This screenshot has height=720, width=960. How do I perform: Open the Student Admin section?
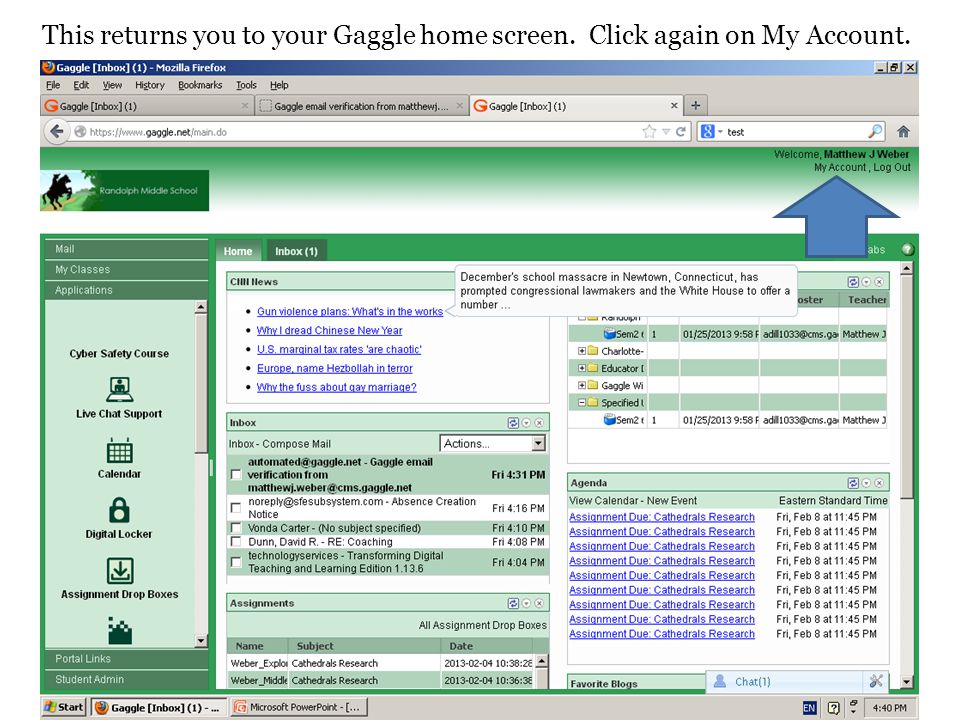pos(126,680)
